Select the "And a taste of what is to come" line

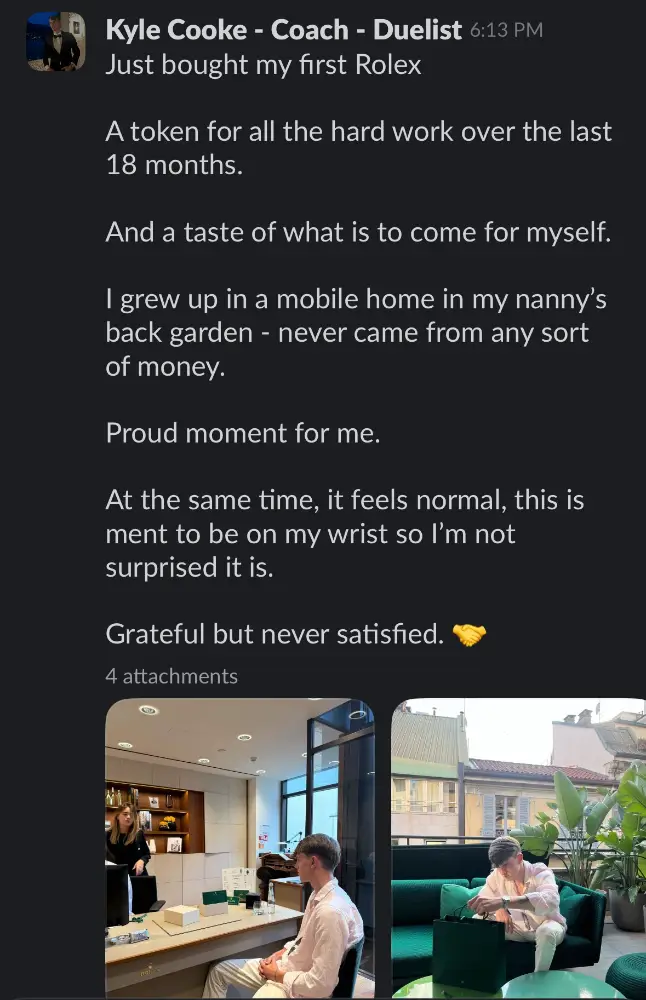pos(358,232)
